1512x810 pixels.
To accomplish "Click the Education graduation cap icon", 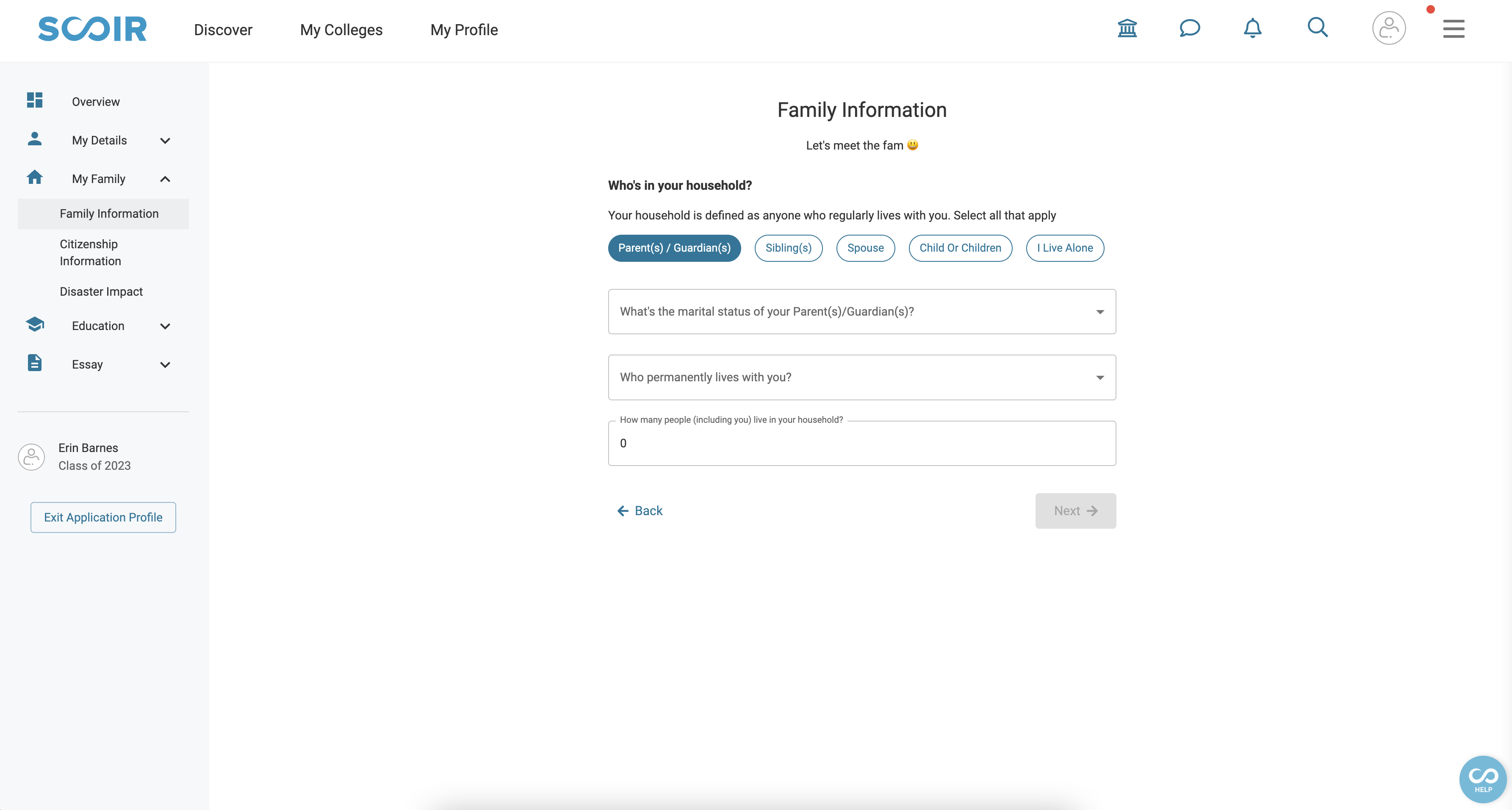I will point(35,324).
